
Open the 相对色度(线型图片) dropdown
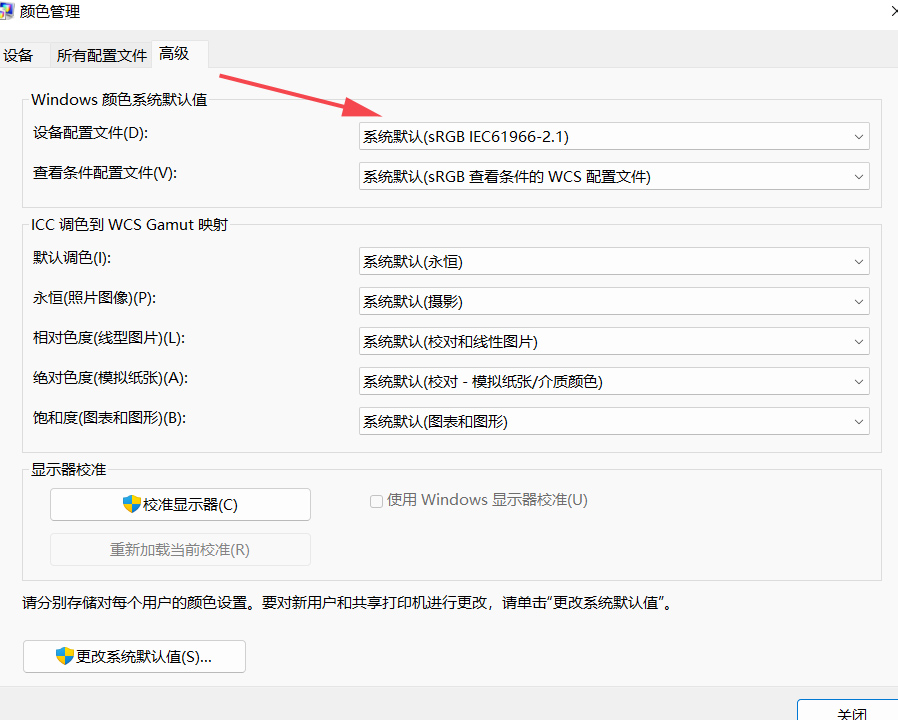coord(613,341)
